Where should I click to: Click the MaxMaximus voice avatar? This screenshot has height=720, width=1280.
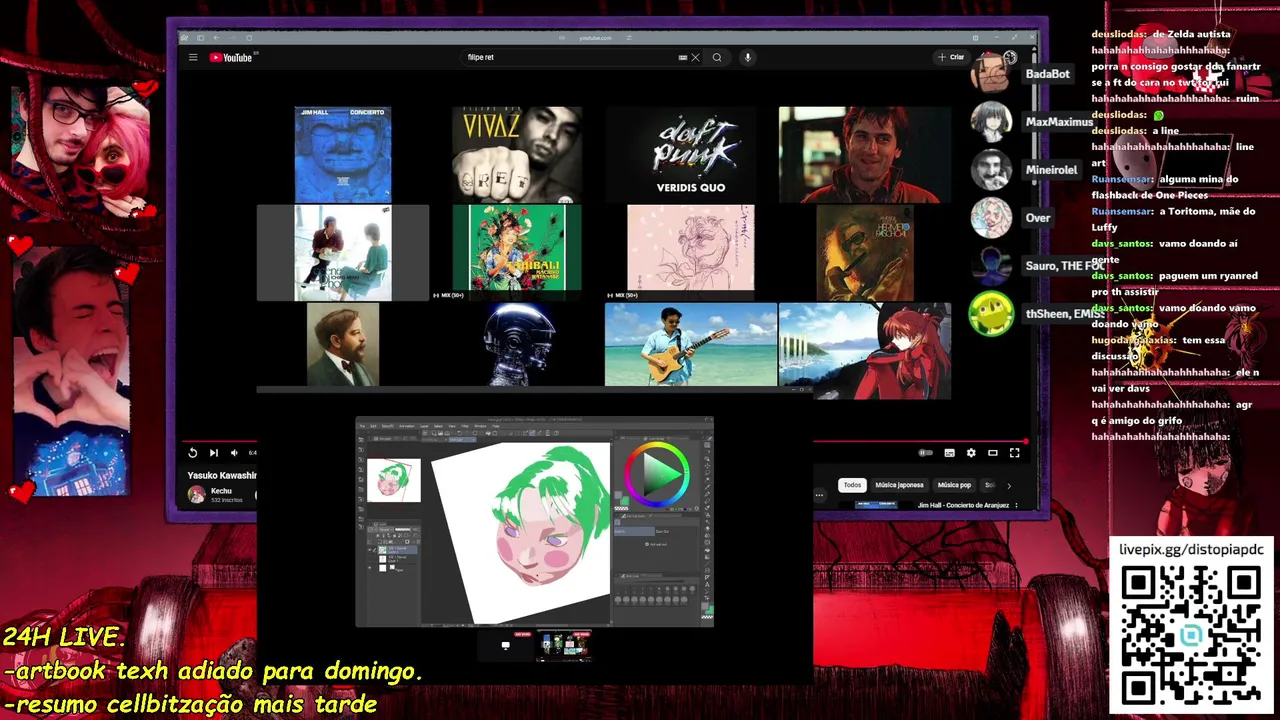pos(991,122)
